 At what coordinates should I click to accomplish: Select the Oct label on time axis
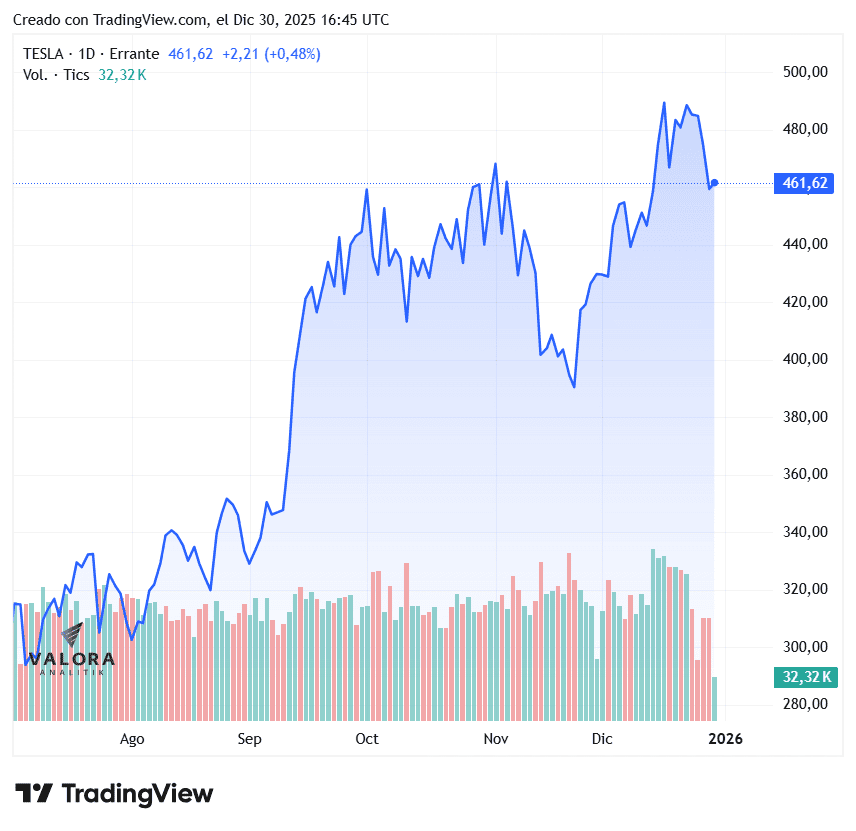coord(367,739)
